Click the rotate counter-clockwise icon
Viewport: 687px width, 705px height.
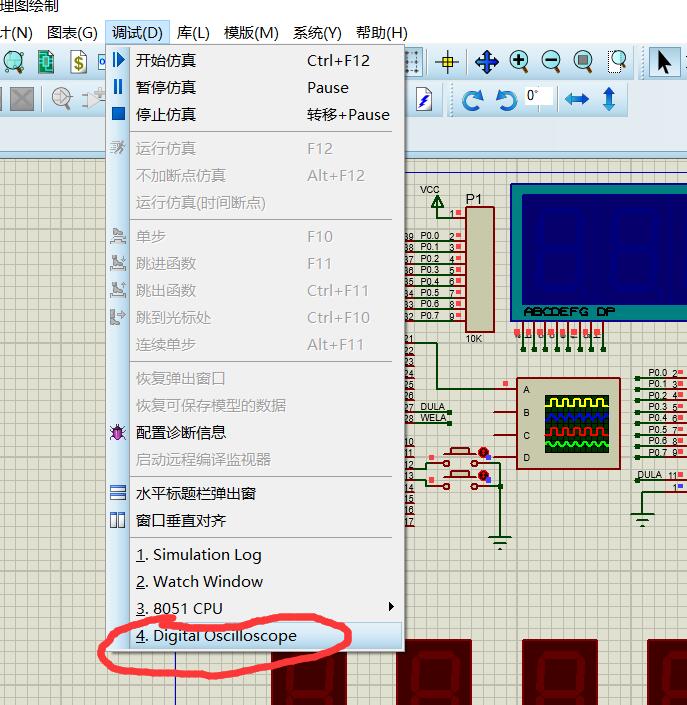(x=506, y=99)
